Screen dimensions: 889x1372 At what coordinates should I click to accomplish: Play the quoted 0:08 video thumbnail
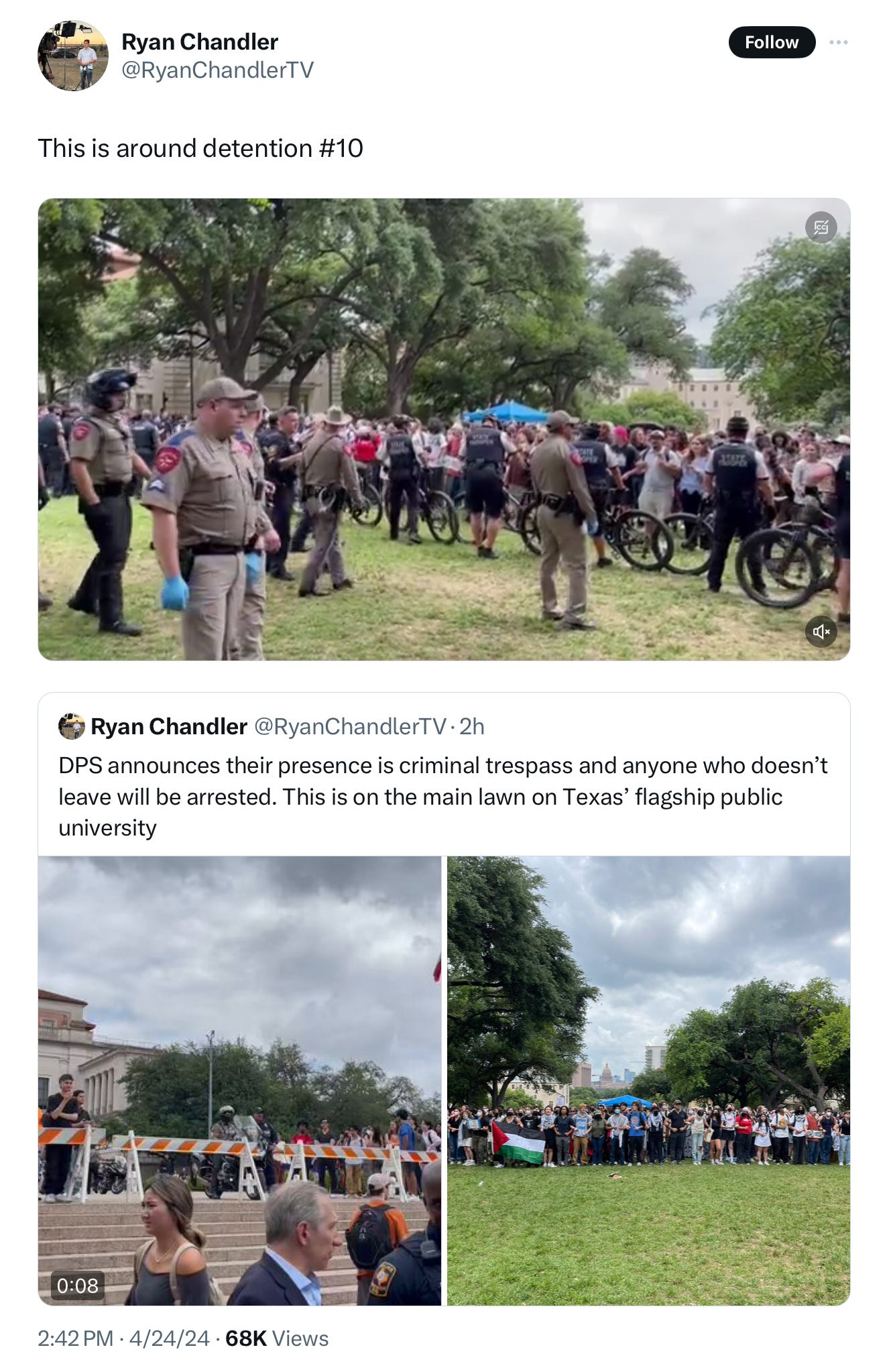coord(239,1080)
